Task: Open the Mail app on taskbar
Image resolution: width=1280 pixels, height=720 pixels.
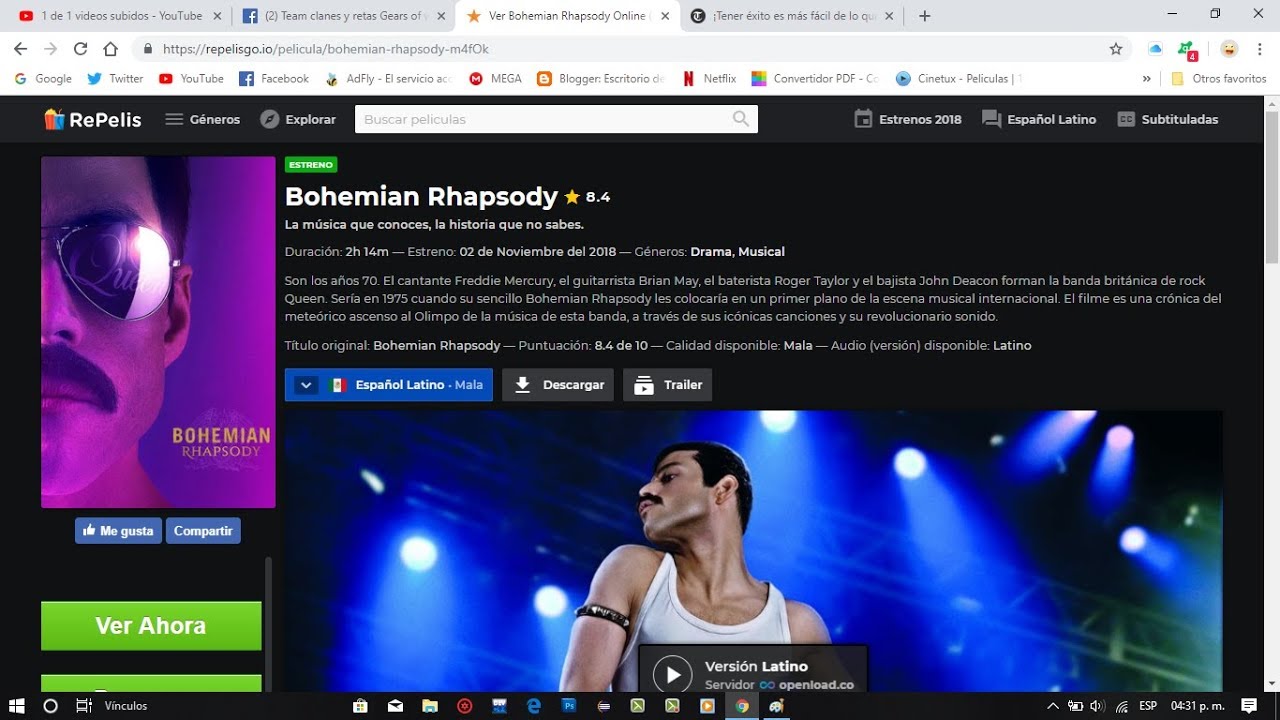Action: pyautogui.click(x=395, y=706)
